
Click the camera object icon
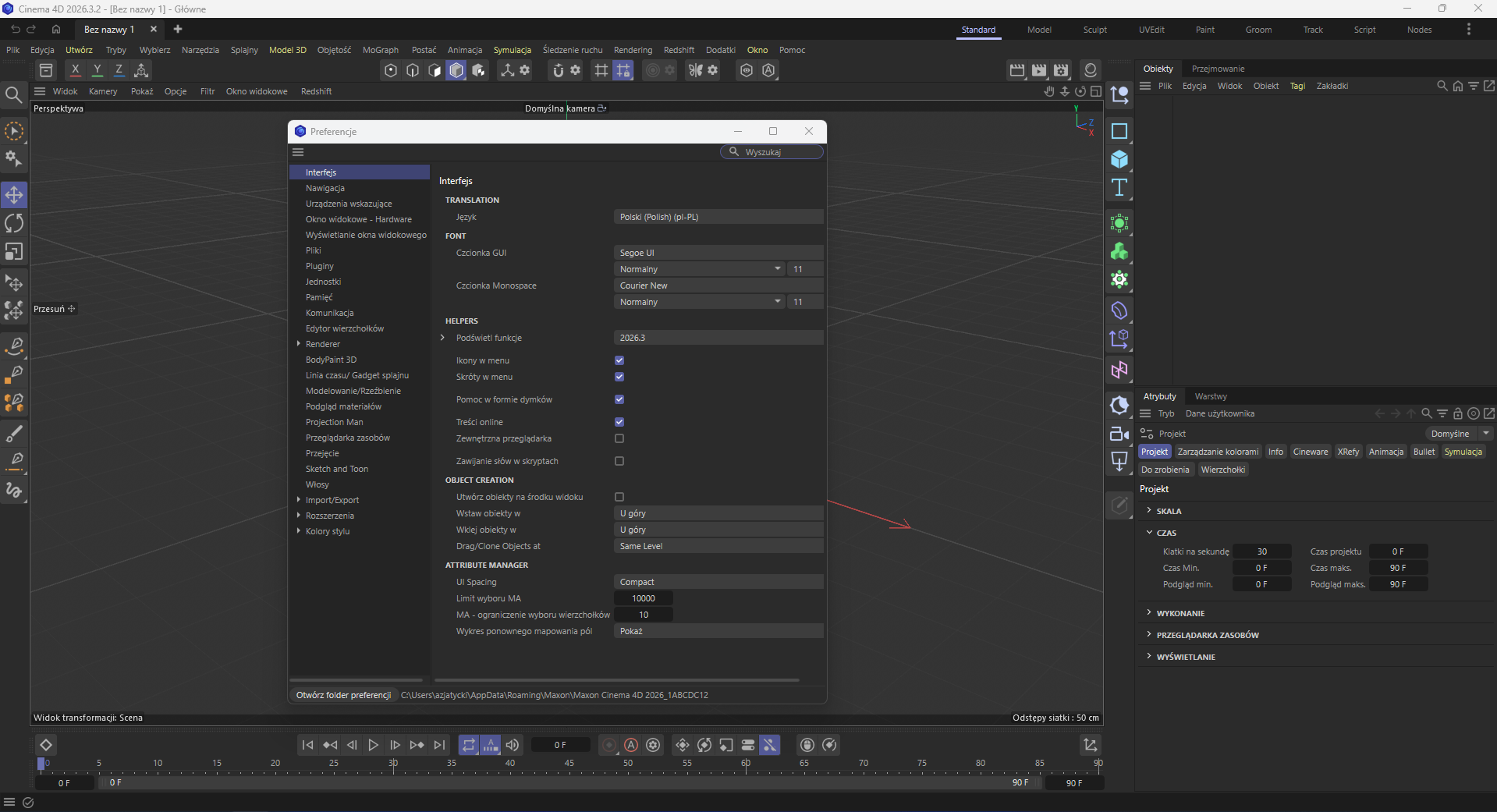(x=1119, y=434)
